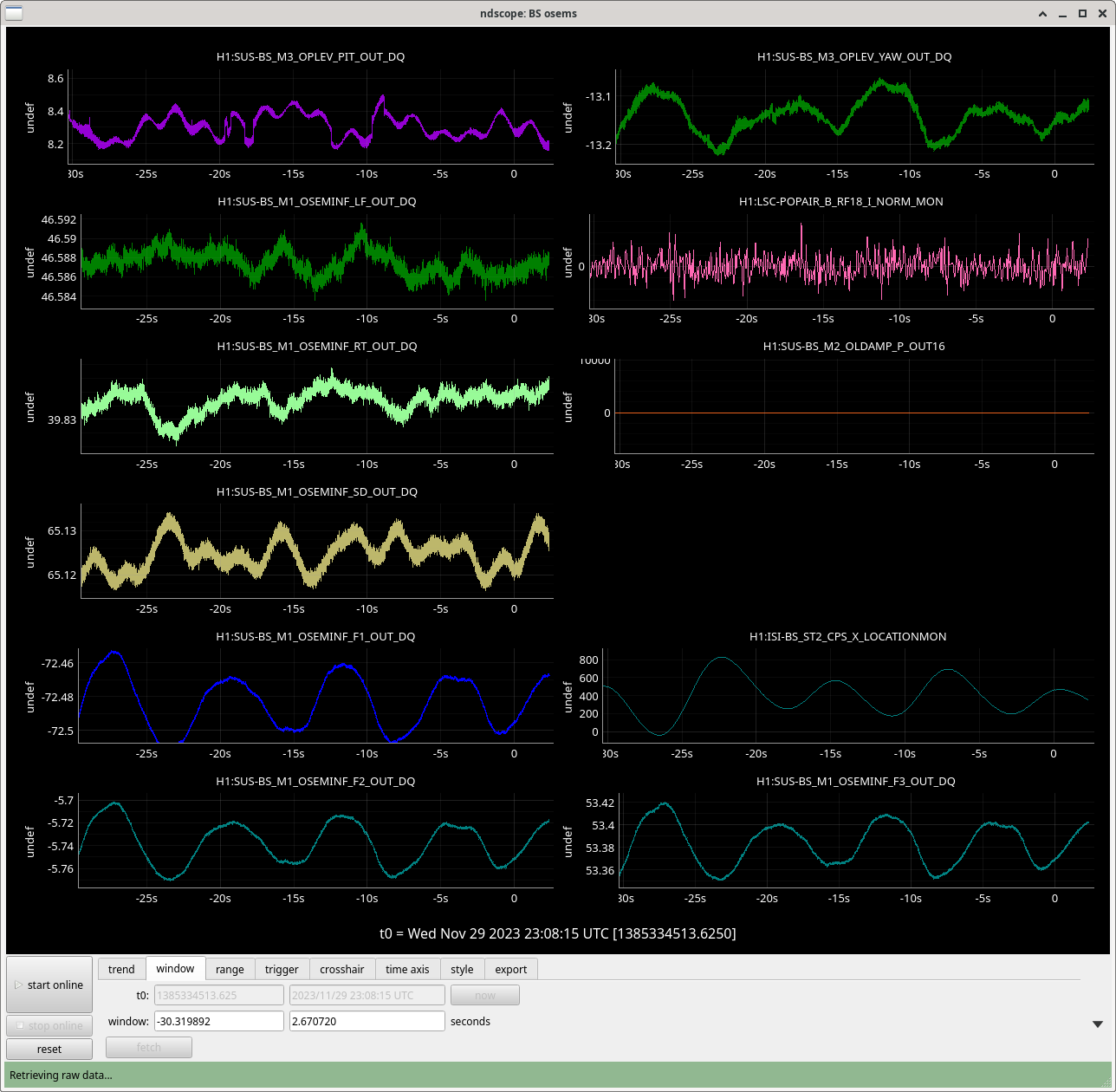Screen dimensions: 1116x1092
Task: Switch to the trend tab
Action: coord(121,969)
